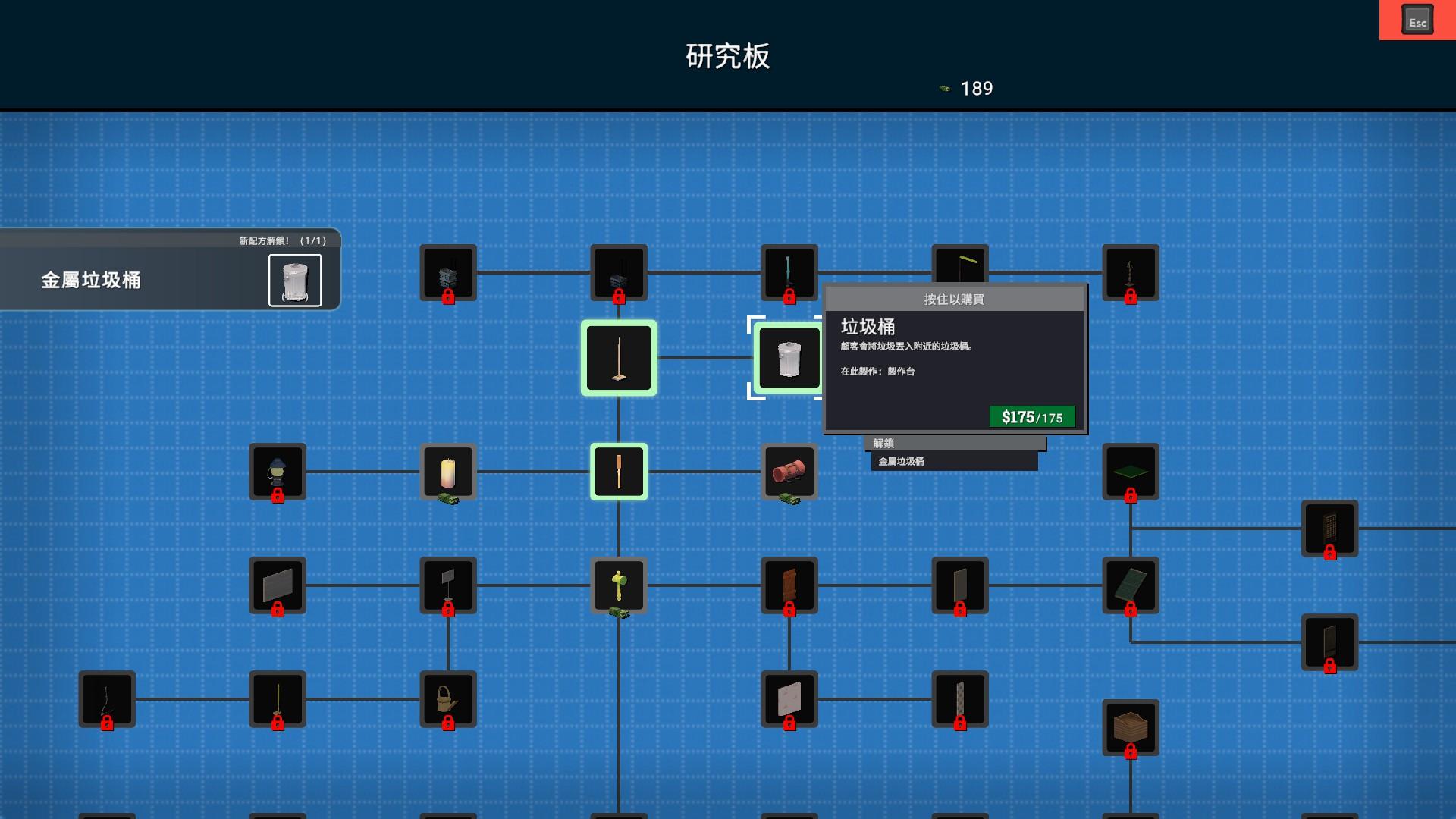Select the candle research node

click(448, 472)
